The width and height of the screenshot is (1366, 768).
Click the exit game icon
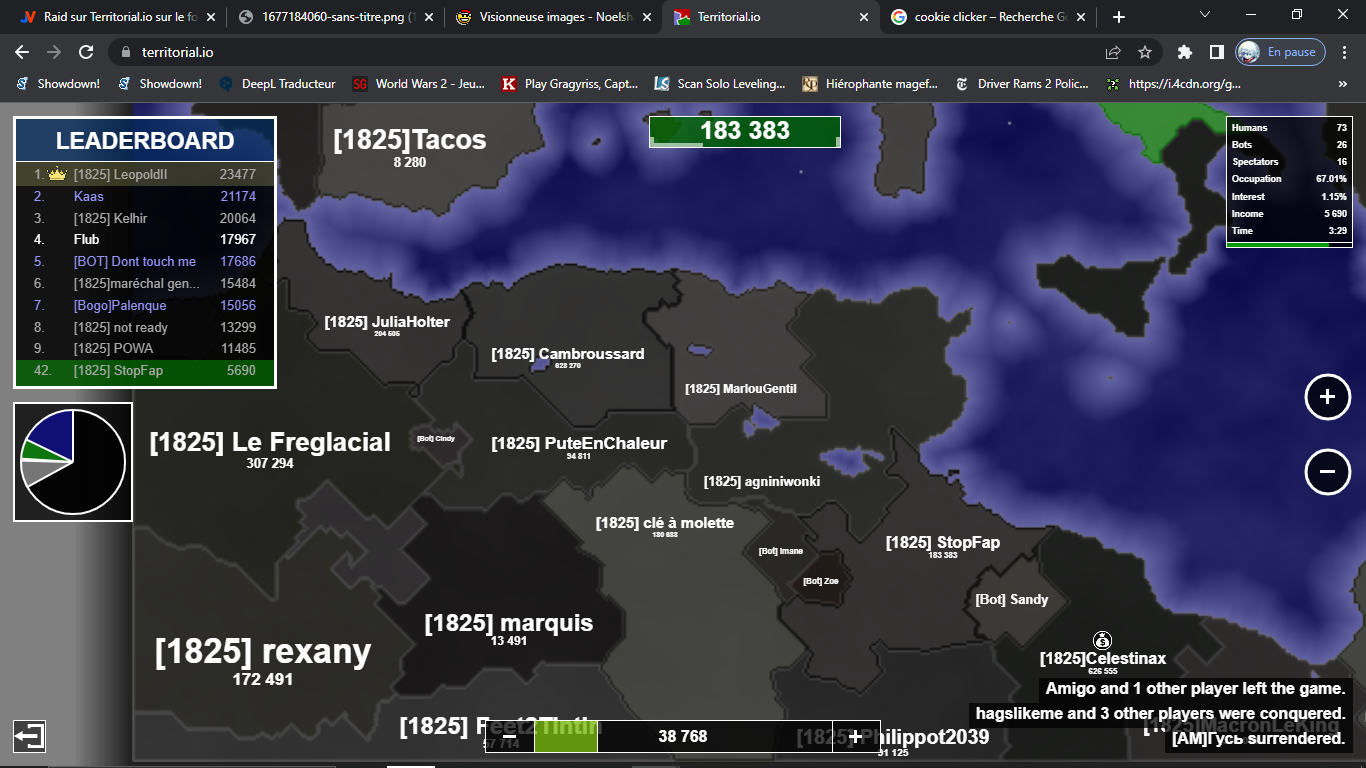pyautogui.click(x=29, y=736)
